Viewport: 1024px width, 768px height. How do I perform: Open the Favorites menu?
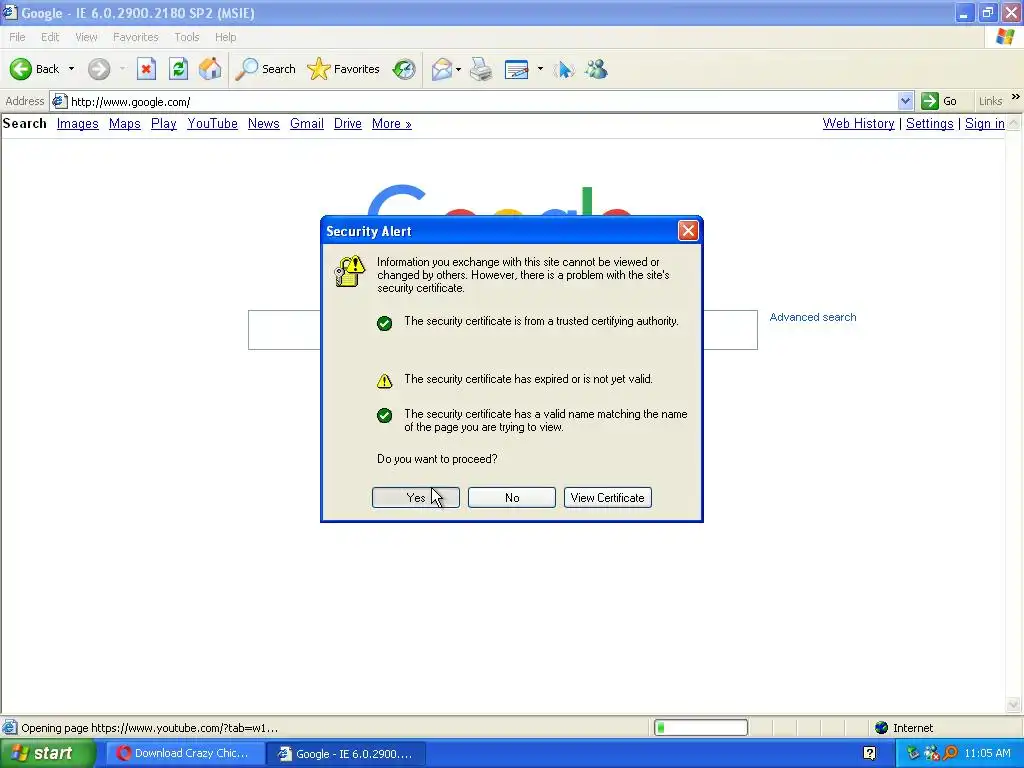pos(135,37)
